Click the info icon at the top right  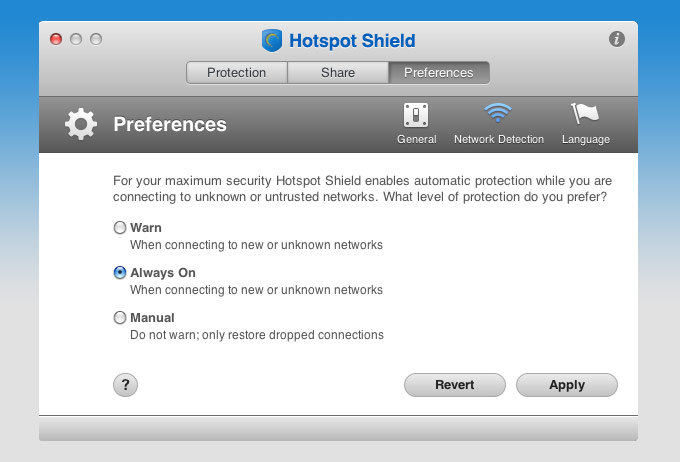617,39
